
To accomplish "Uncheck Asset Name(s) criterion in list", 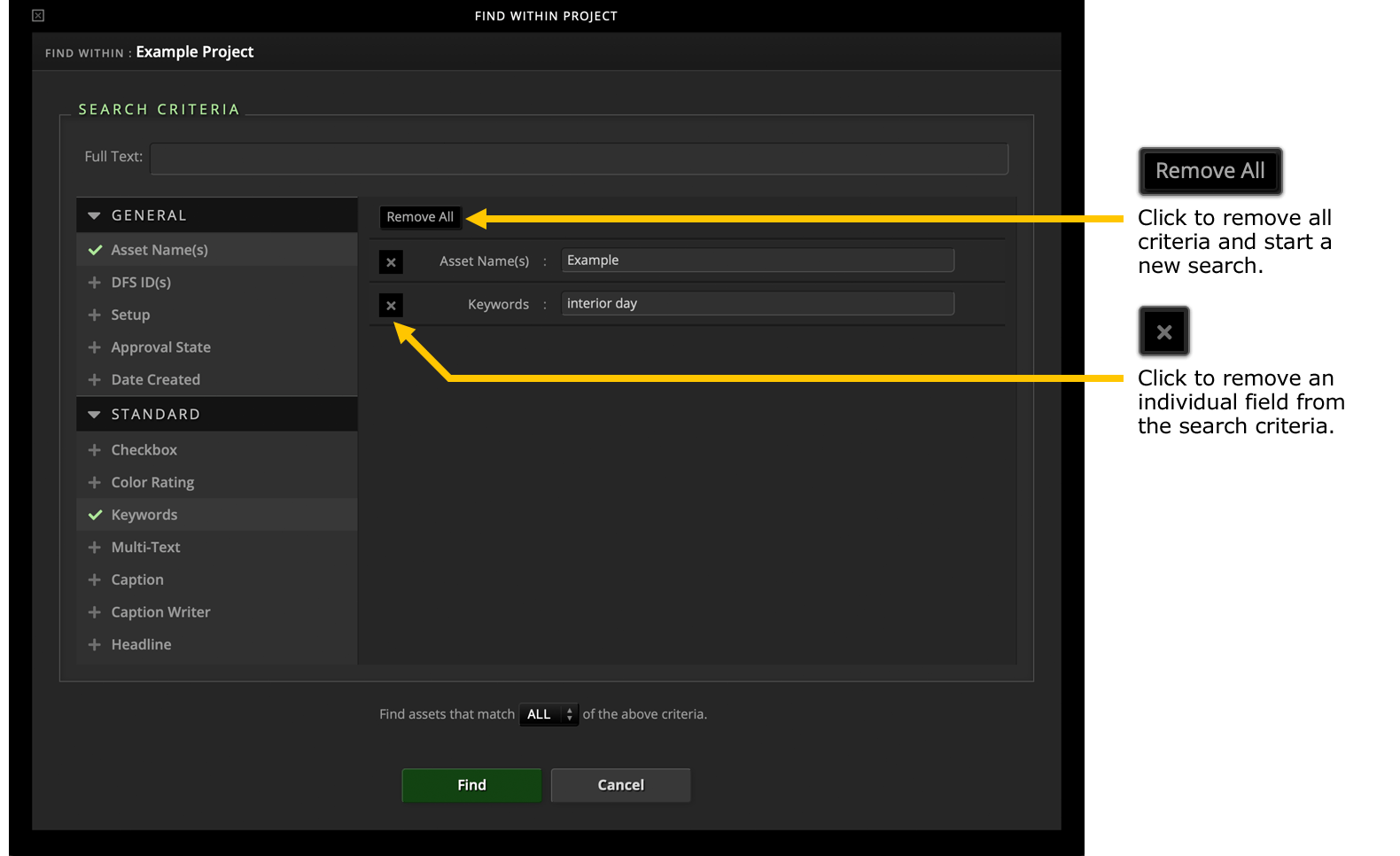I will (96, 250).
